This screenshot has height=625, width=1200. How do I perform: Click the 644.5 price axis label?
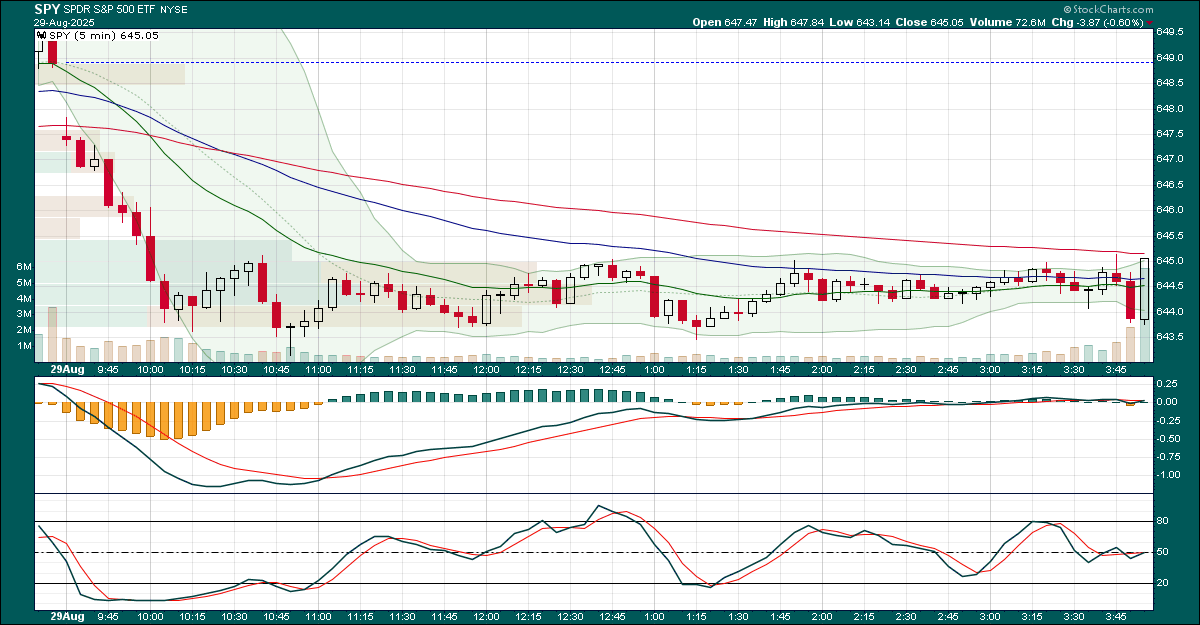pos(1171,287)
